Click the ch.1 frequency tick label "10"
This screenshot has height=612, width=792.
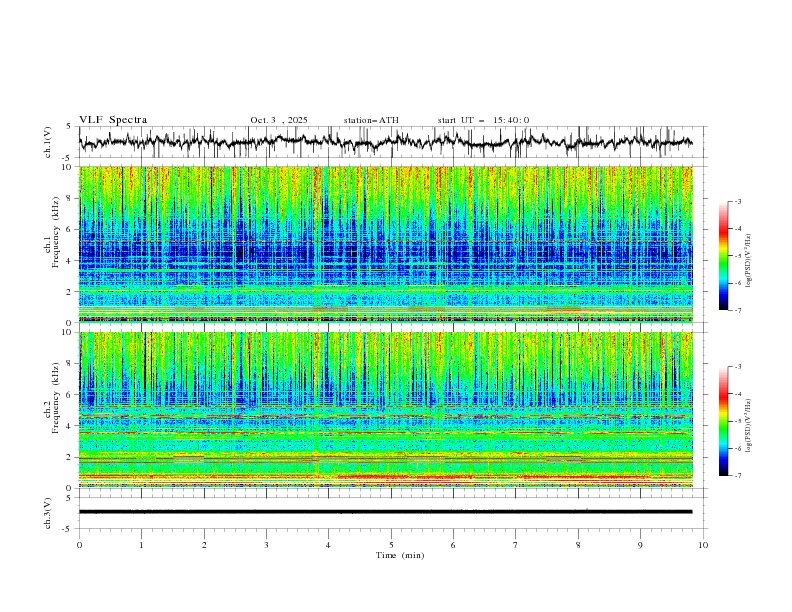click(x=67, y=167)
